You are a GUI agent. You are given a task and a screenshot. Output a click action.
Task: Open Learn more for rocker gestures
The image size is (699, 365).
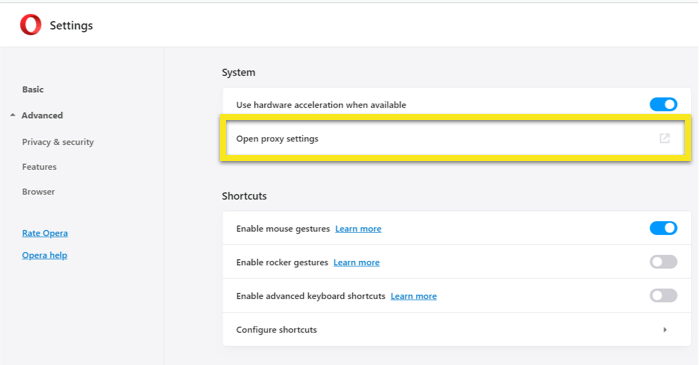click(357, 262)
